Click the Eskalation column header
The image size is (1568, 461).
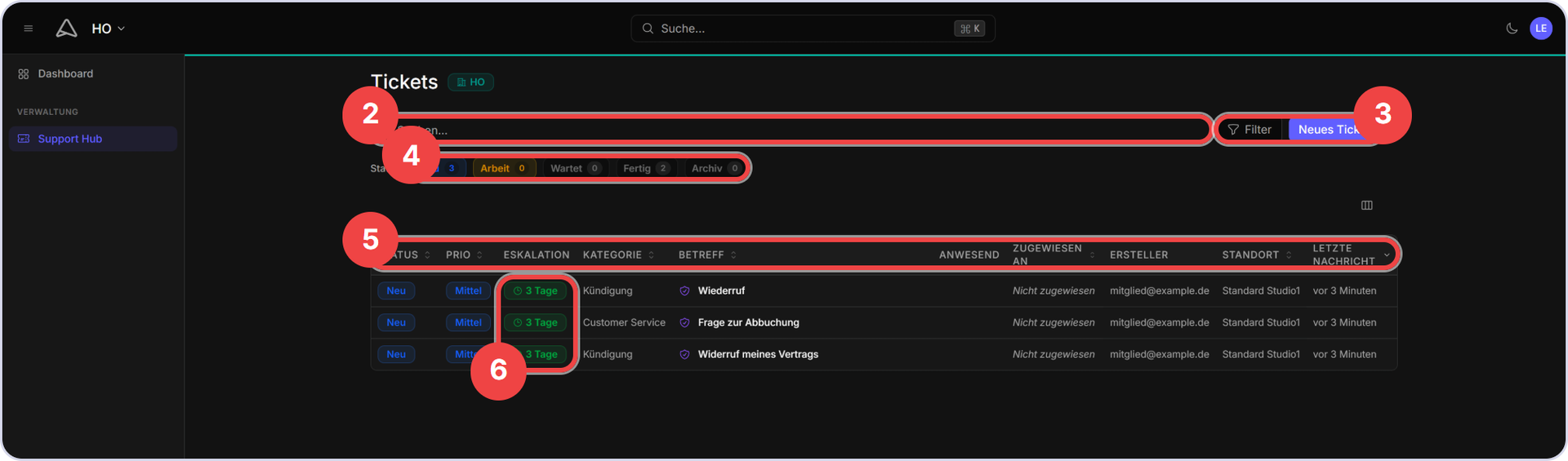[537, 255]
